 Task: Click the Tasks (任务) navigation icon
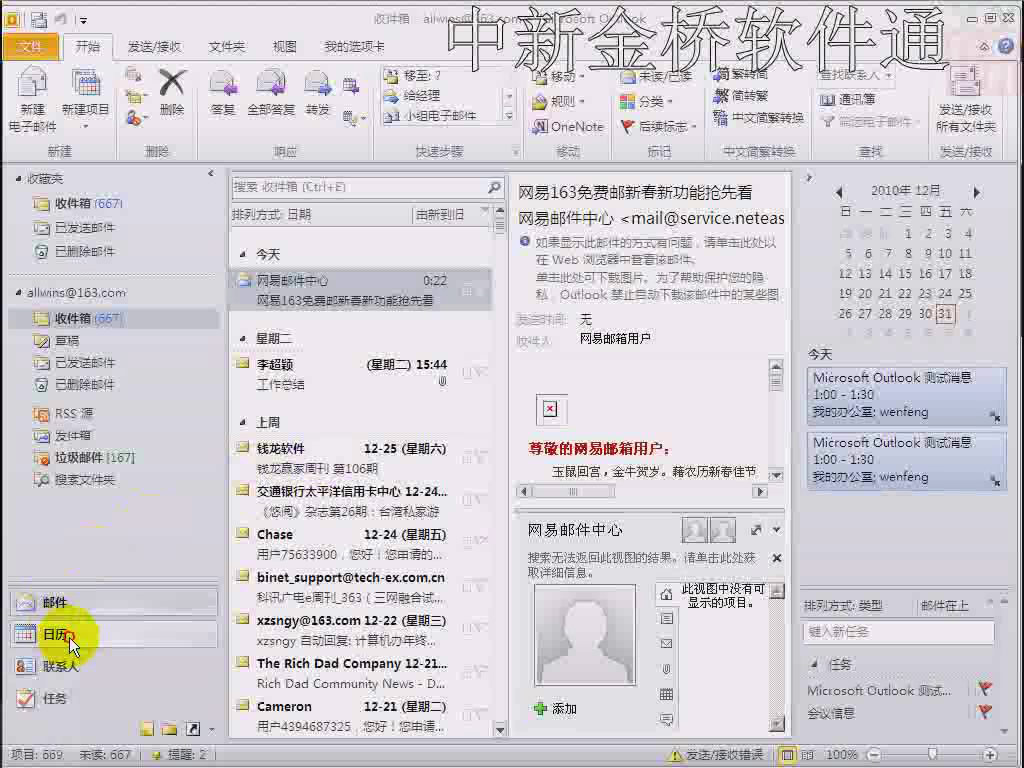(25, 698)
